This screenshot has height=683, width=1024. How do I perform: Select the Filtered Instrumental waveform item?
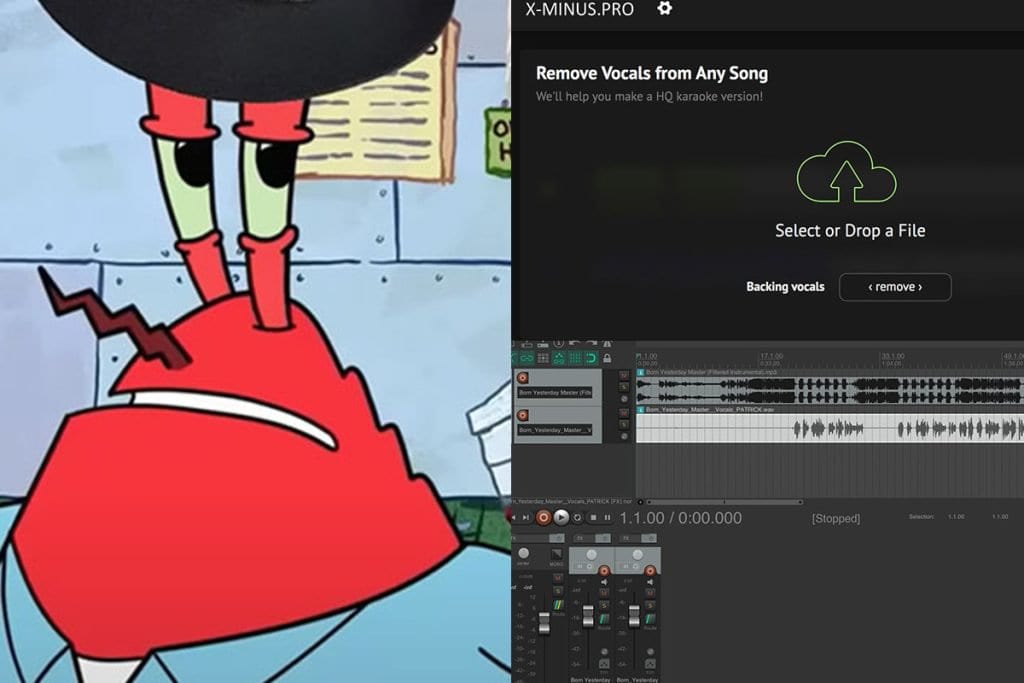coord(830,390)
